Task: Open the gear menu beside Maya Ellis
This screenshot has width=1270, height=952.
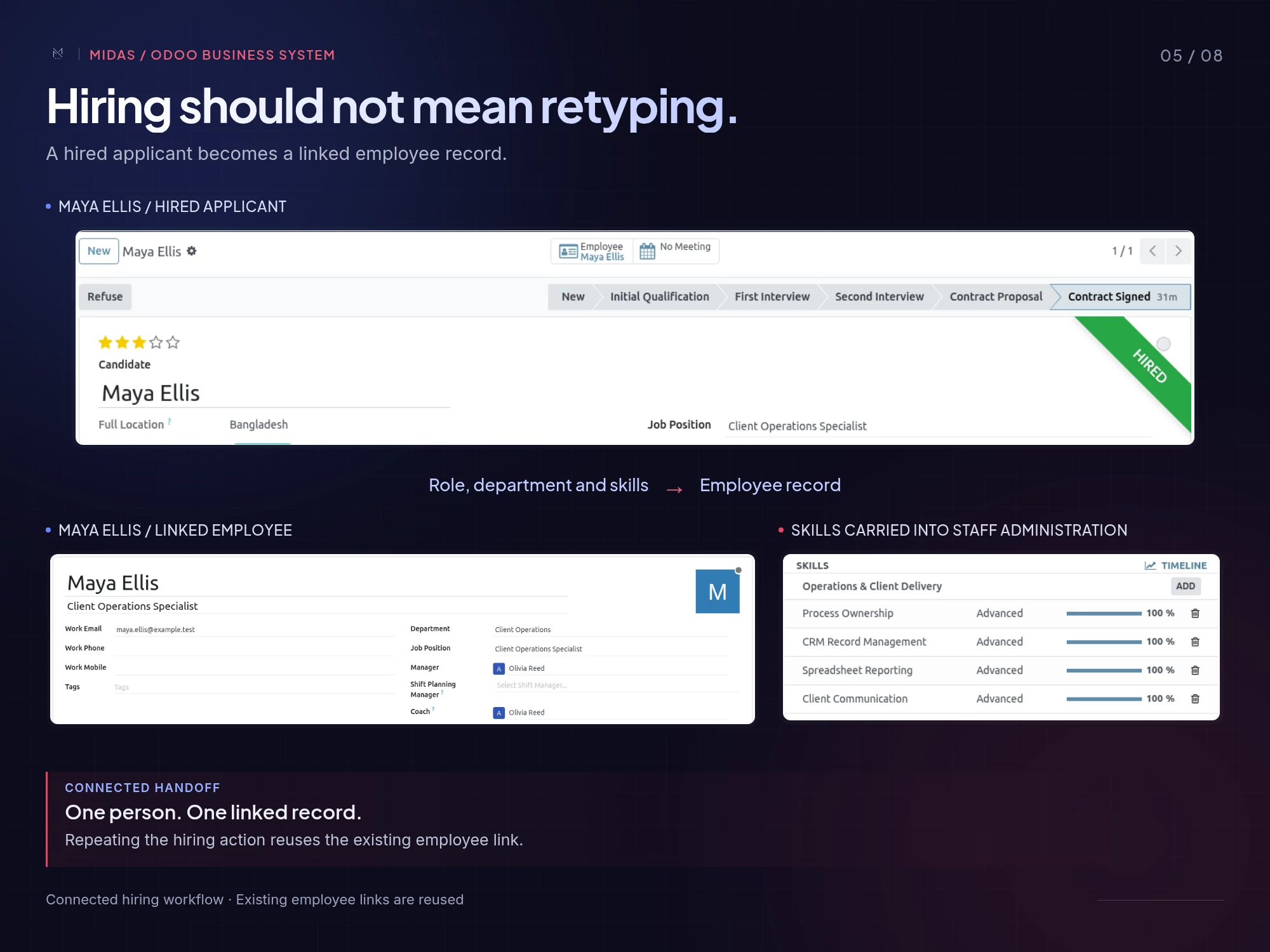Action: tap(192, 251)
